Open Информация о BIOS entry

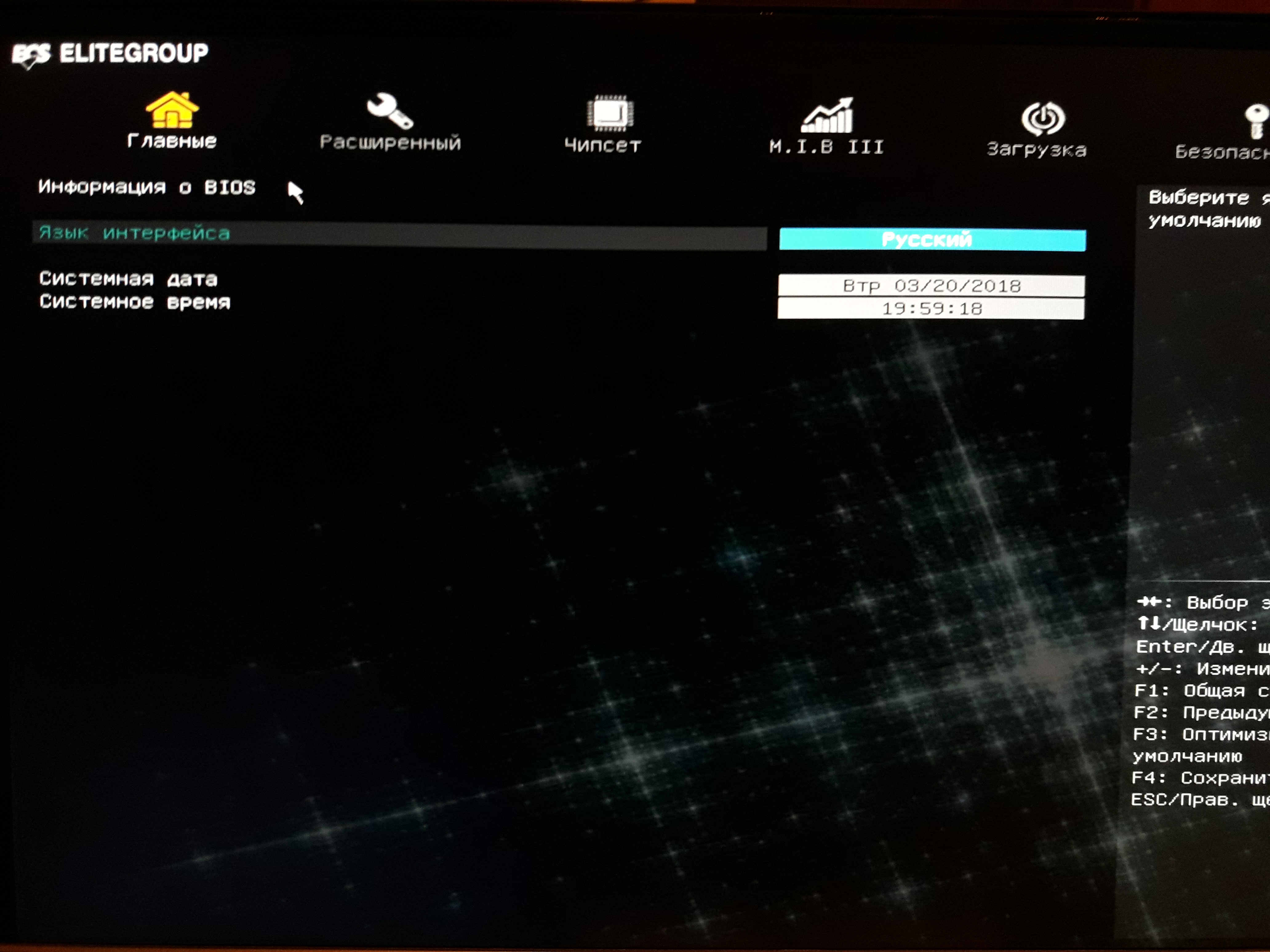(x=147, y=187)
